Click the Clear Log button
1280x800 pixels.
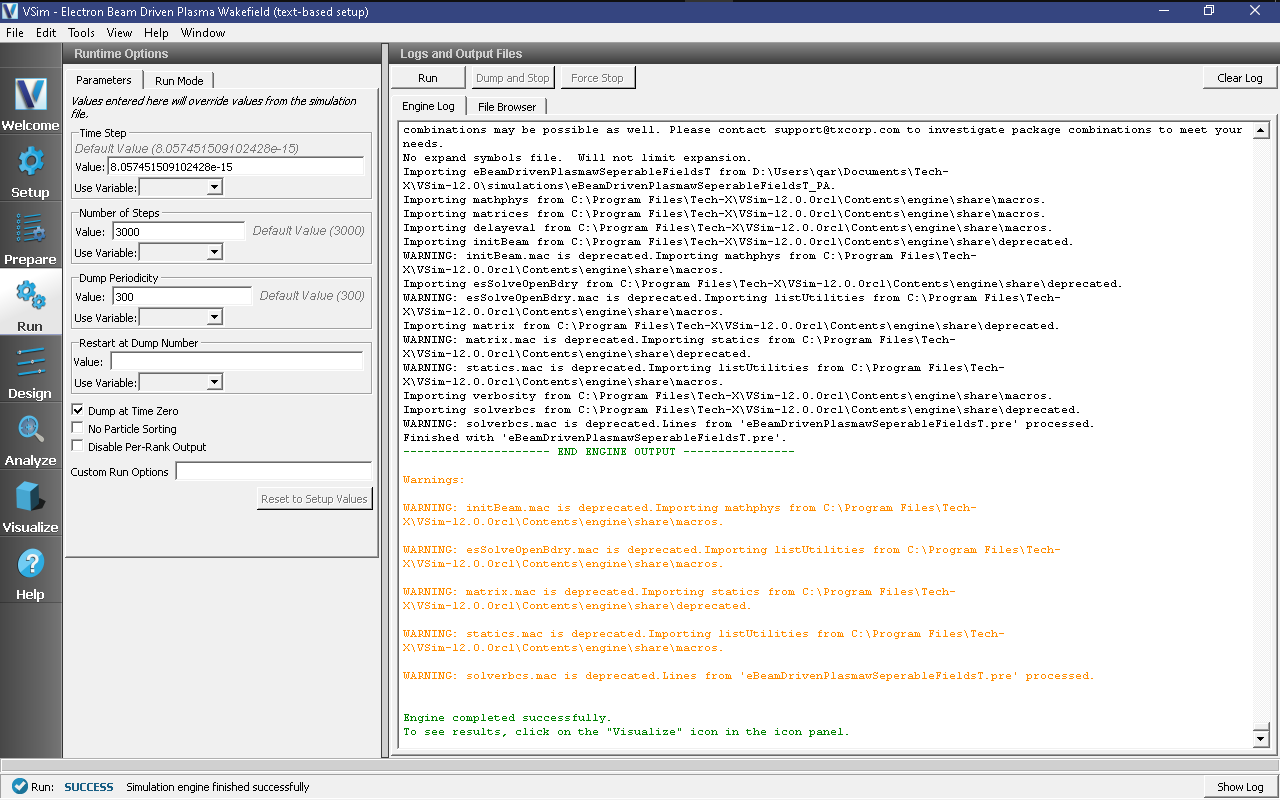1240,78
